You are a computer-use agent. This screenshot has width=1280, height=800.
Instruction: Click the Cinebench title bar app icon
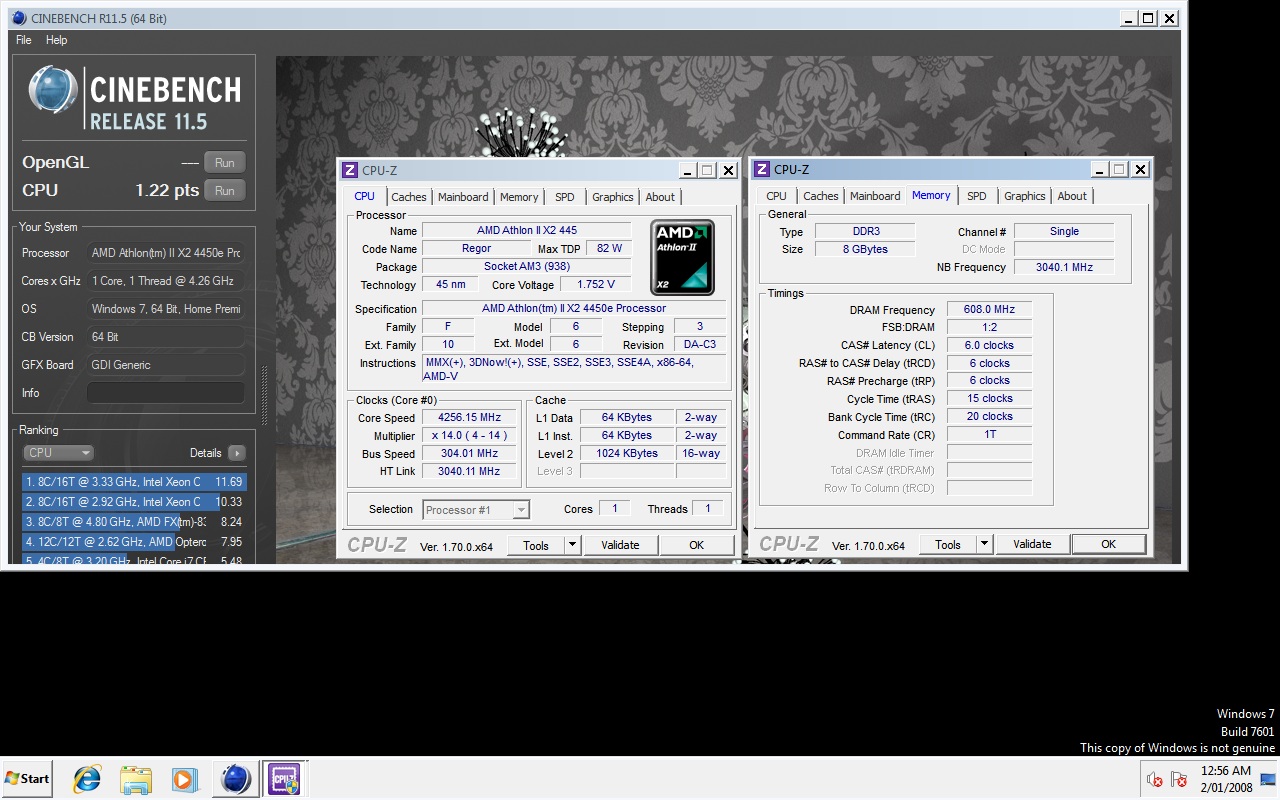coord(19,18)
